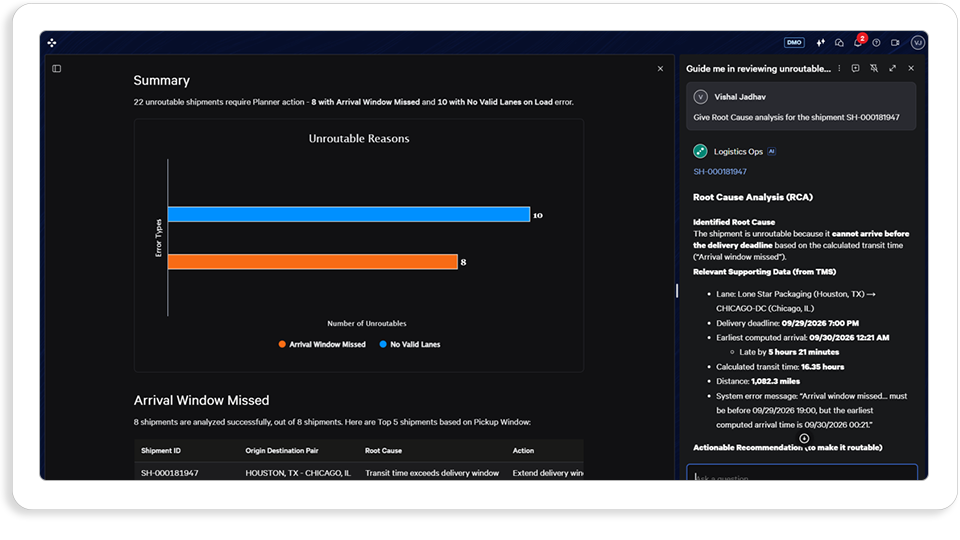Toggle Arrival Window Missed legend item
The width and height of the screenshot is (960, 540).
coord(322,345)
